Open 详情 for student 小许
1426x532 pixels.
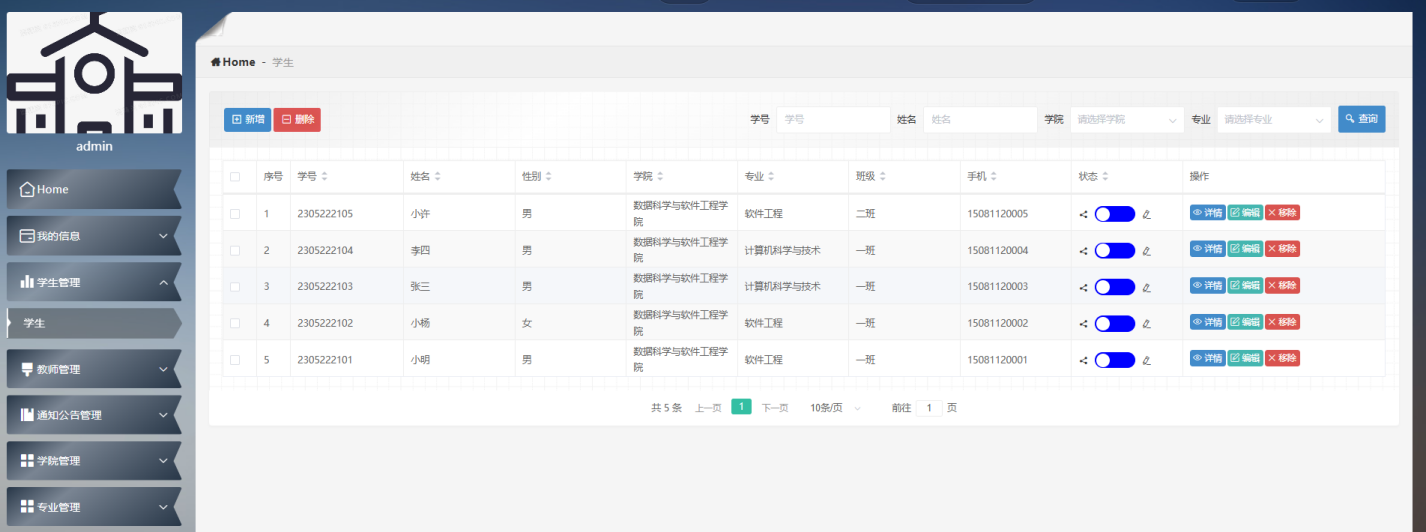(x=1207, y=213)
